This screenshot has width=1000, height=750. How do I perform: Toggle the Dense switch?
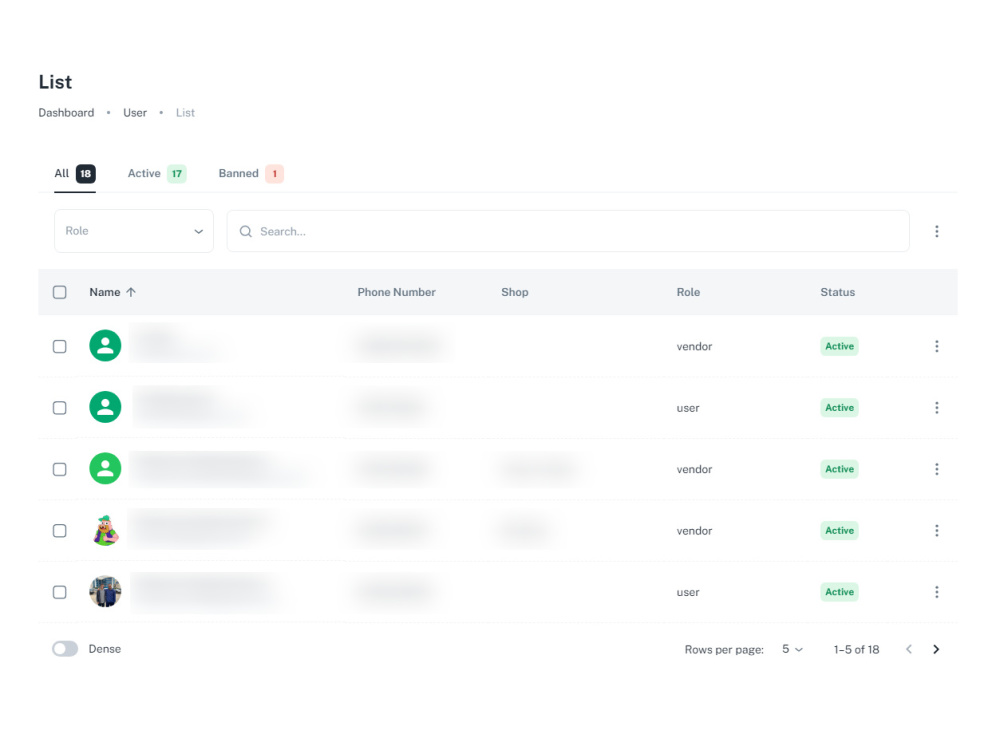click(x=65, y=649)
